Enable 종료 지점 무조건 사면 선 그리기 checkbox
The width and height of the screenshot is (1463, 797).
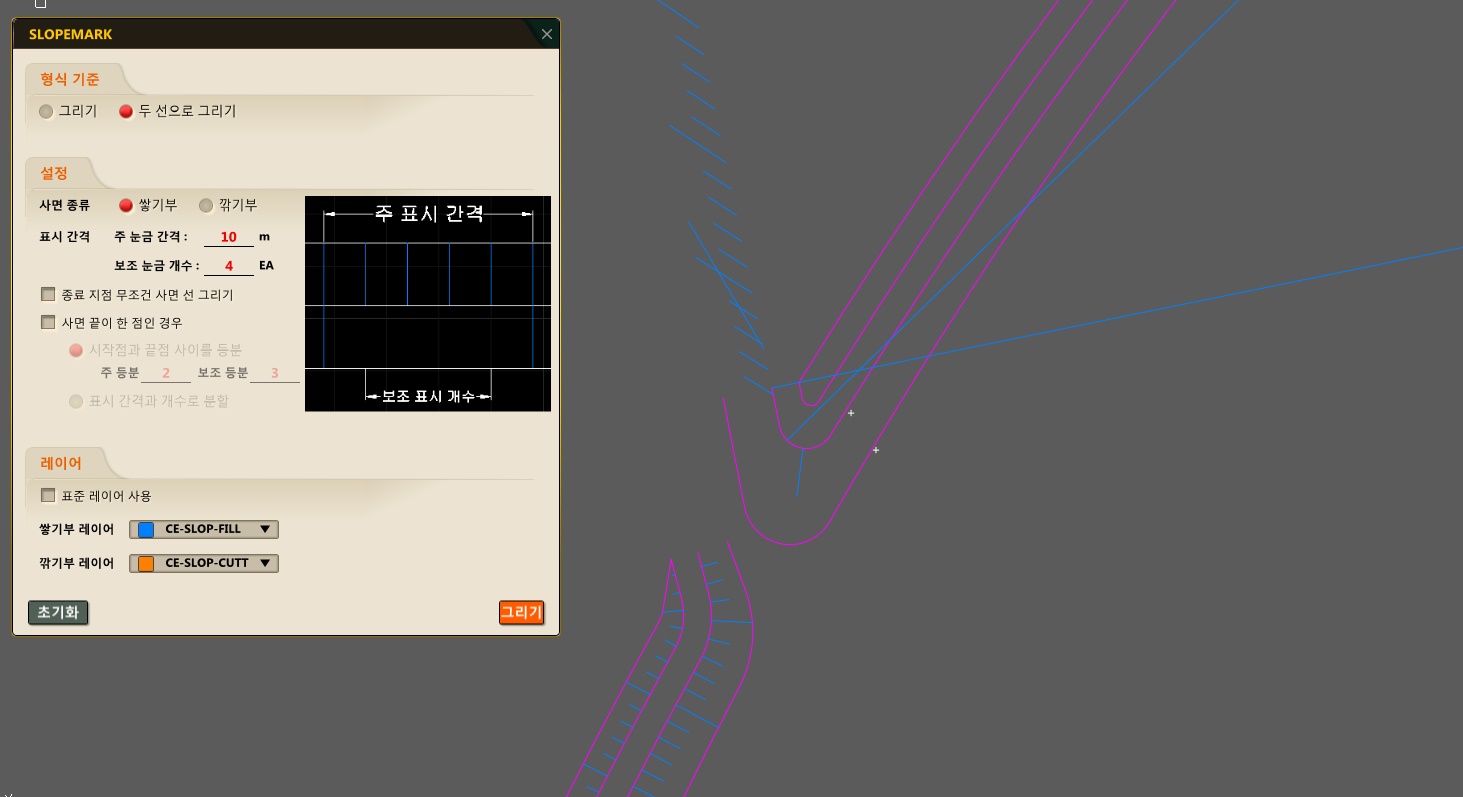(48, 295)
